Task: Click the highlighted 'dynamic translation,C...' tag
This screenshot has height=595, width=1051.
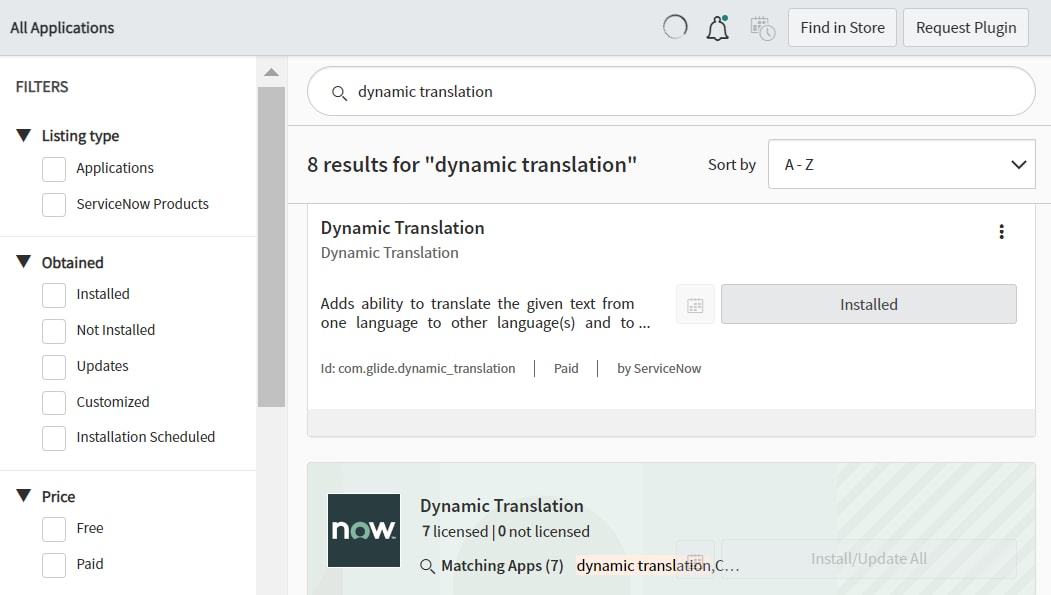Action: coord(658,566)
